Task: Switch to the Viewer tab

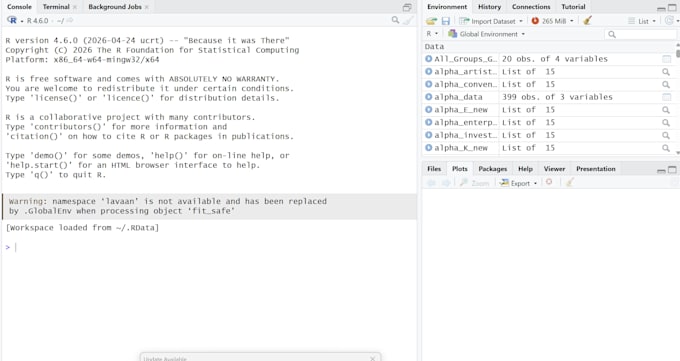Action: point(554,169)
